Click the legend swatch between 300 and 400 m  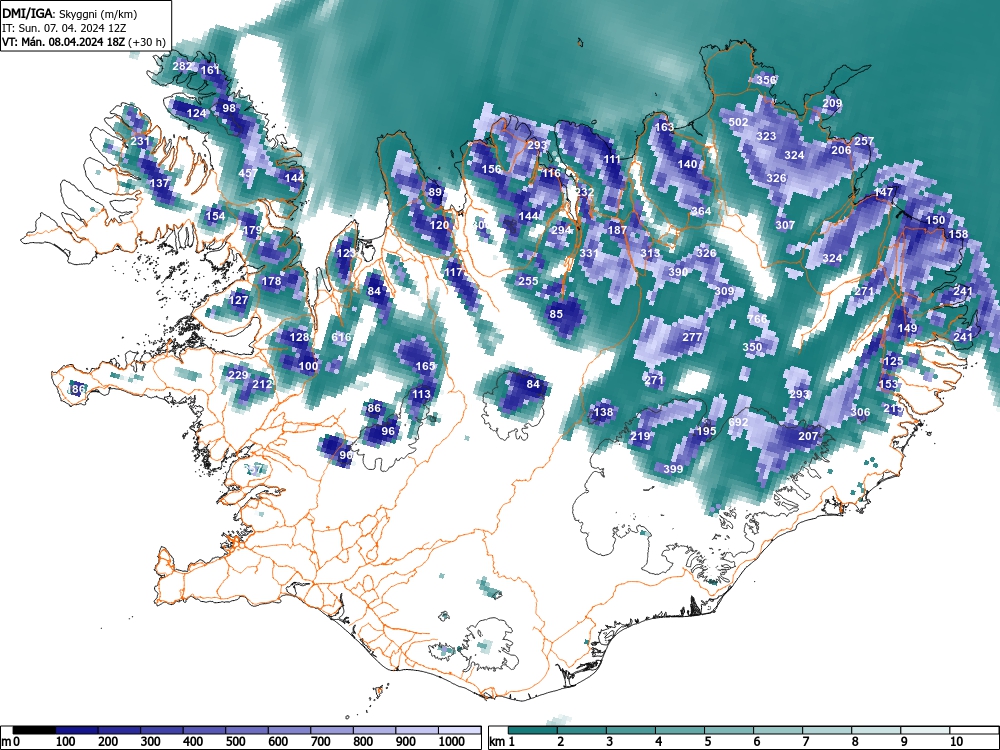(162, 730)
